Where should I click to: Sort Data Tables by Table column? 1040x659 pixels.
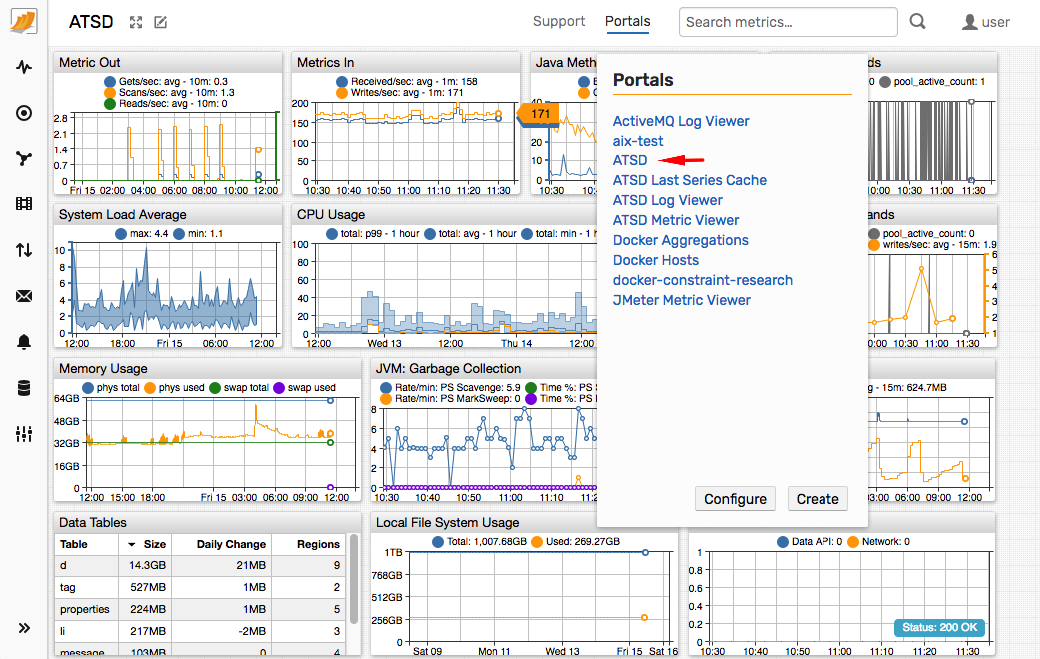pyautogui.click(x=87, y=544)
